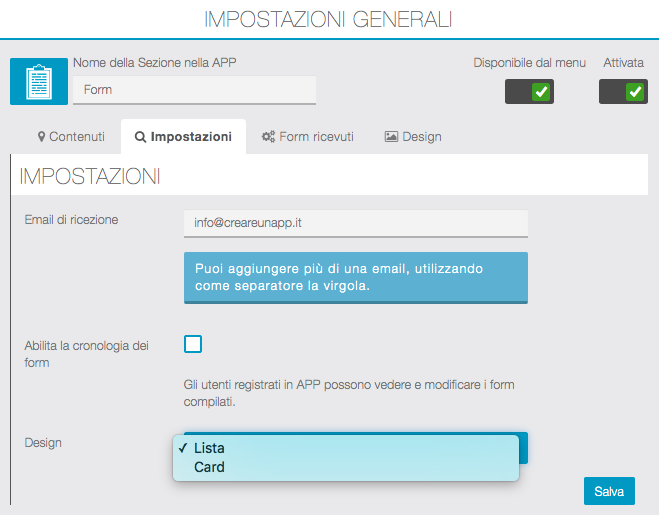Click the map pin icon beside Contenuti
The height and width of the screenshot is (515, 659).
42,137
